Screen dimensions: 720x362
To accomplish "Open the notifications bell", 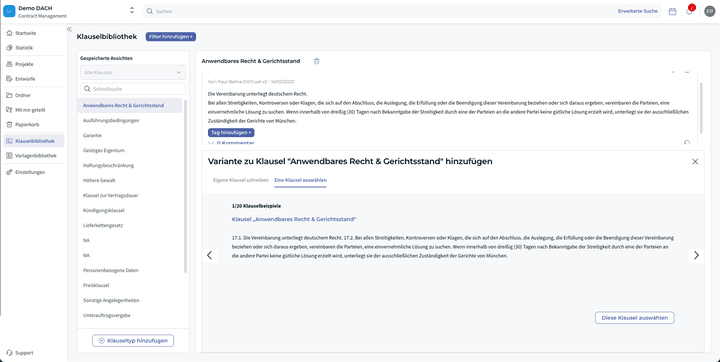I will (x=689, y=11).
